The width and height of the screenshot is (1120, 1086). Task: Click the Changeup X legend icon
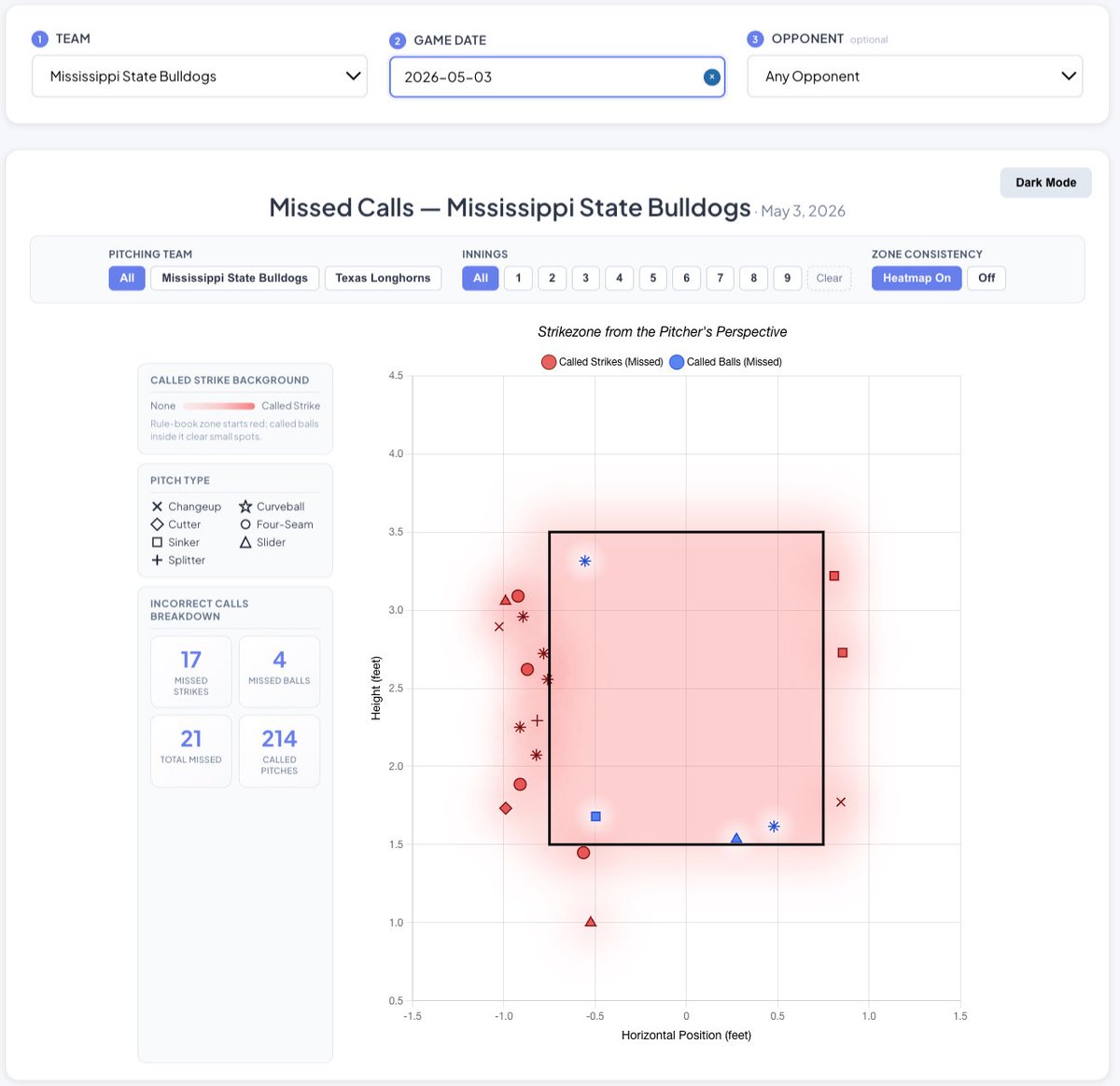pos(157,507)
